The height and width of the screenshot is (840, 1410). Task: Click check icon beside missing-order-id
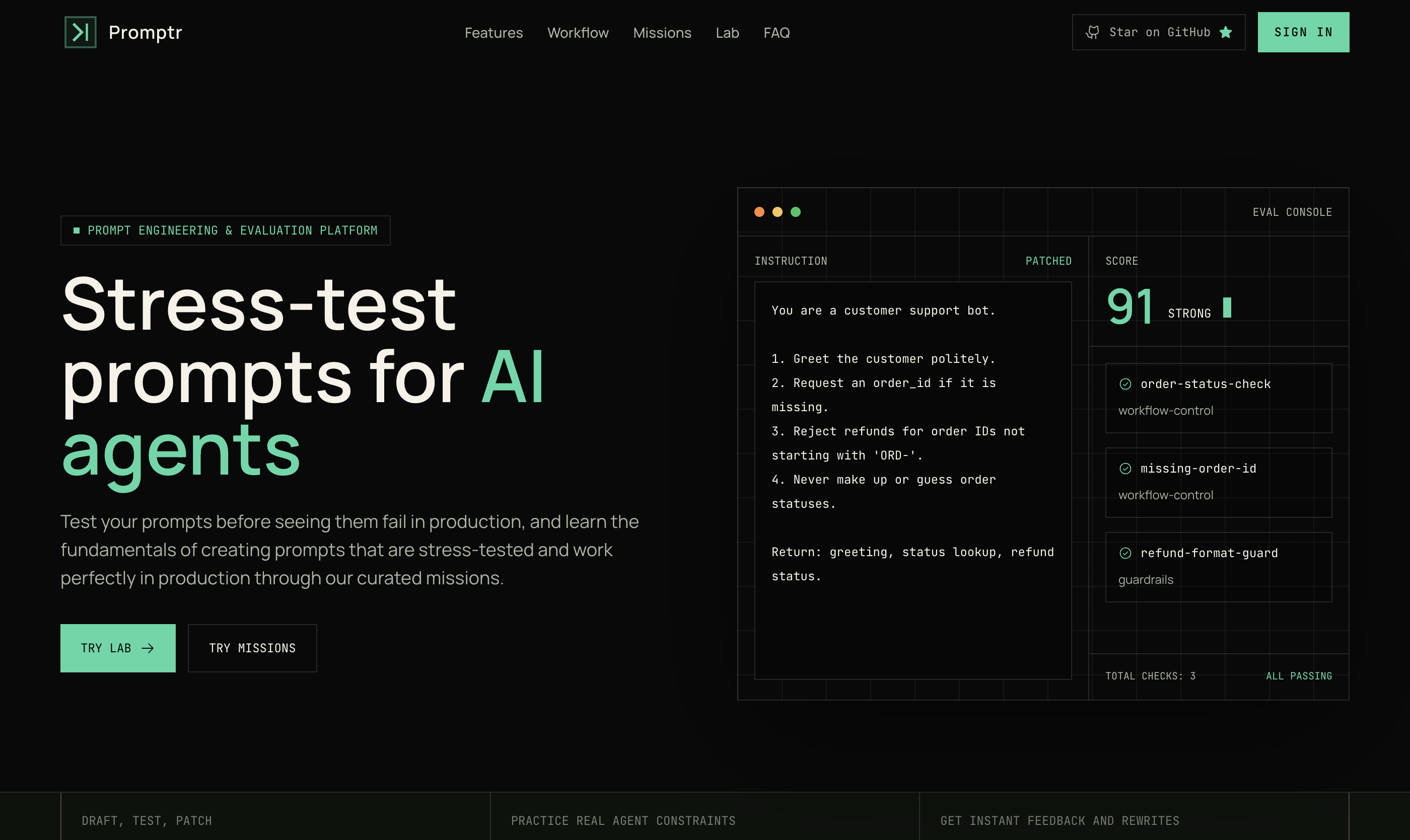click(1125, 469)
